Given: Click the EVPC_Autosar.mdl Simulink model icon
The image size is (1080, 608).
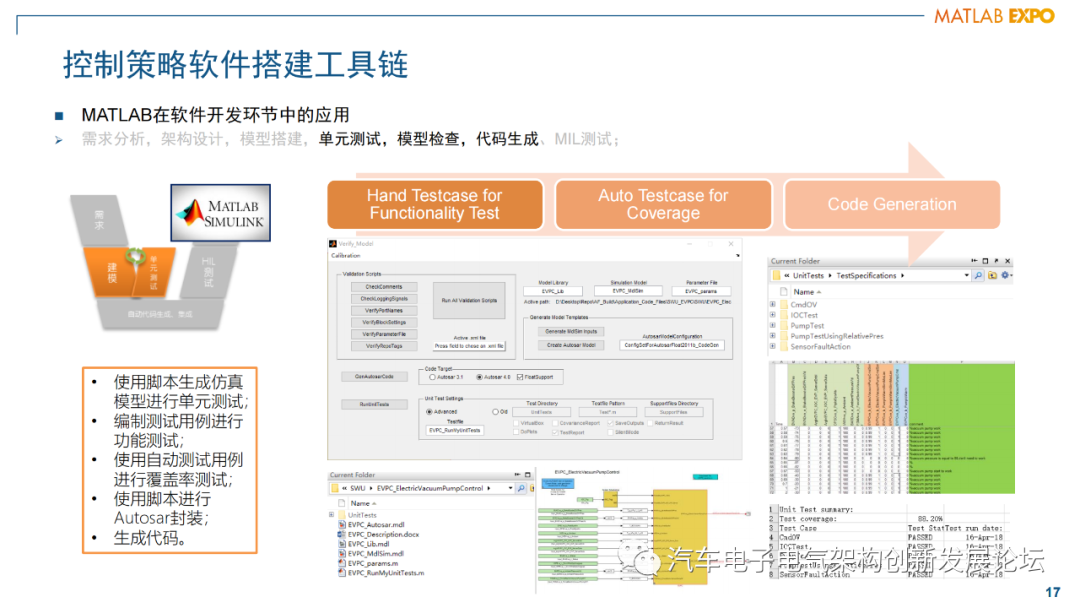Looking at the screenshot, I should (342, 524).
